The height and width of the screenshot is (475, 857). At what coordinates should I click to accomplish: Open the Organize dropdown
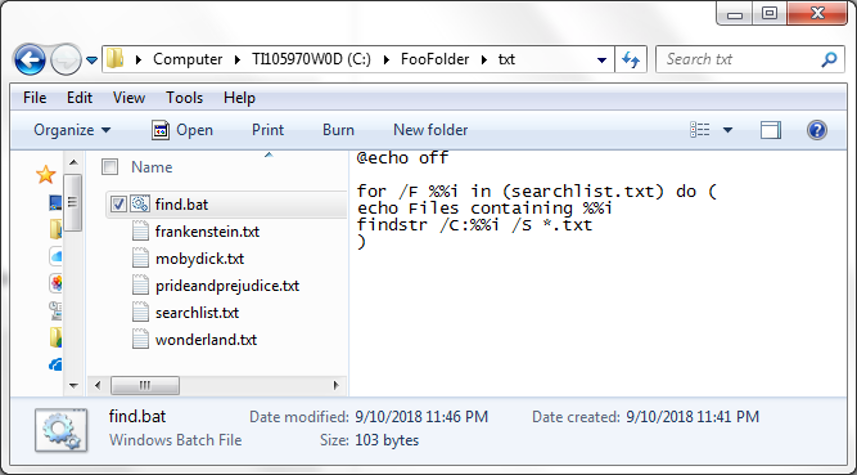[x=72, y=130]
